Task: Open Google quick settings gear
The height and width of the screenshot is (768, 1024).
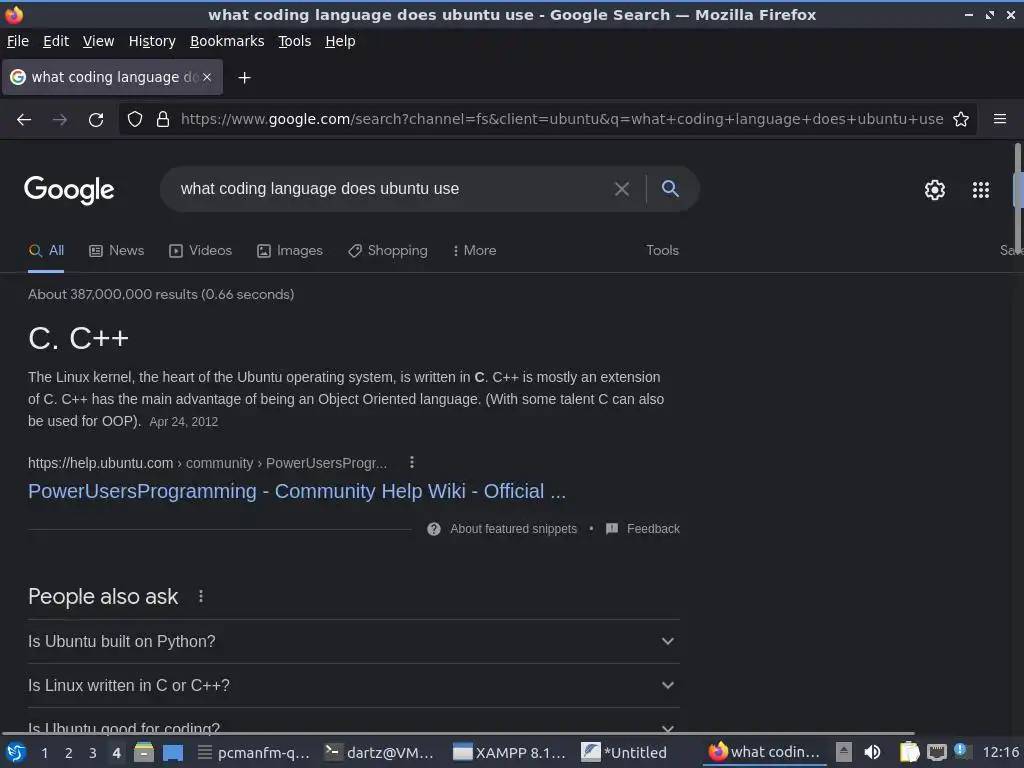Action: pos(935,190)
